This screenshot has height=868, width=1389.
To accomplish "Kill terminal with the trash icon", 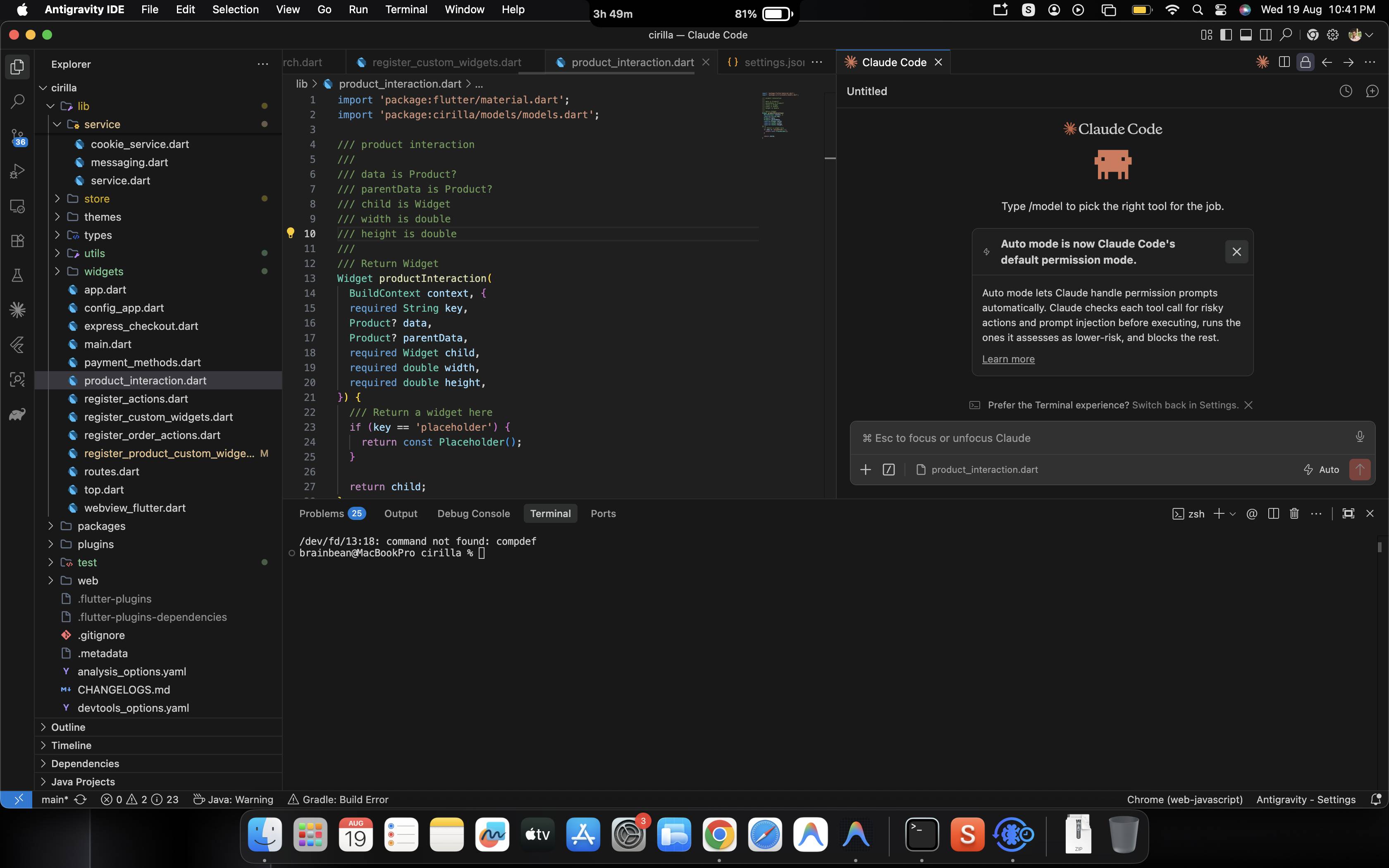I will tap(1294, 514).
